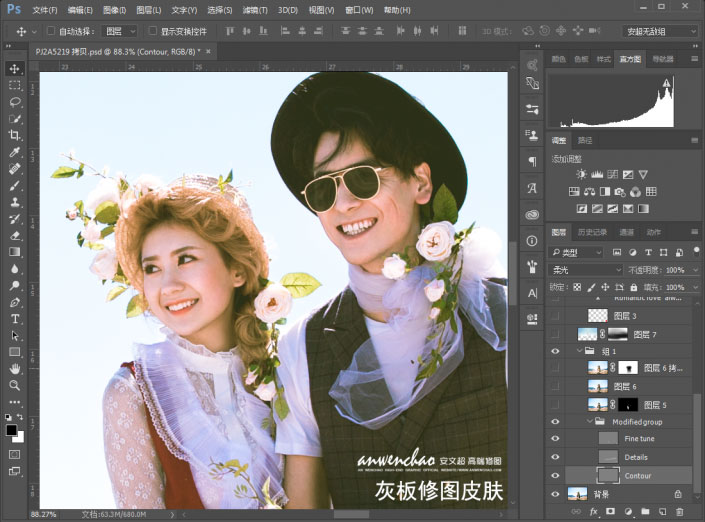Select the Rectangular Marquee tool
This screenshot has width=705, height=522.
14,85
